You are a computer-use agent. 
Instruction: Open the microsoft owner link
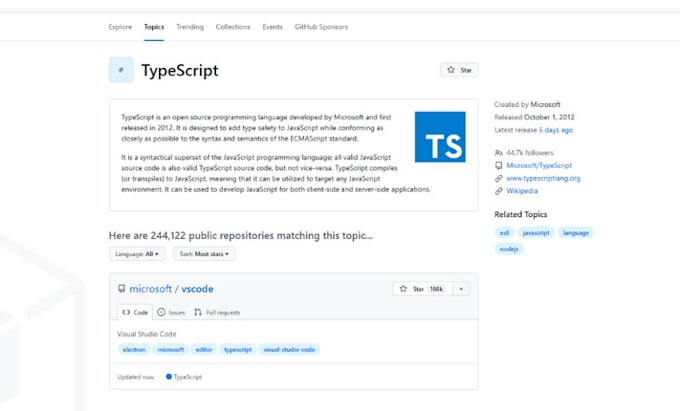click(x=150, y=289)
